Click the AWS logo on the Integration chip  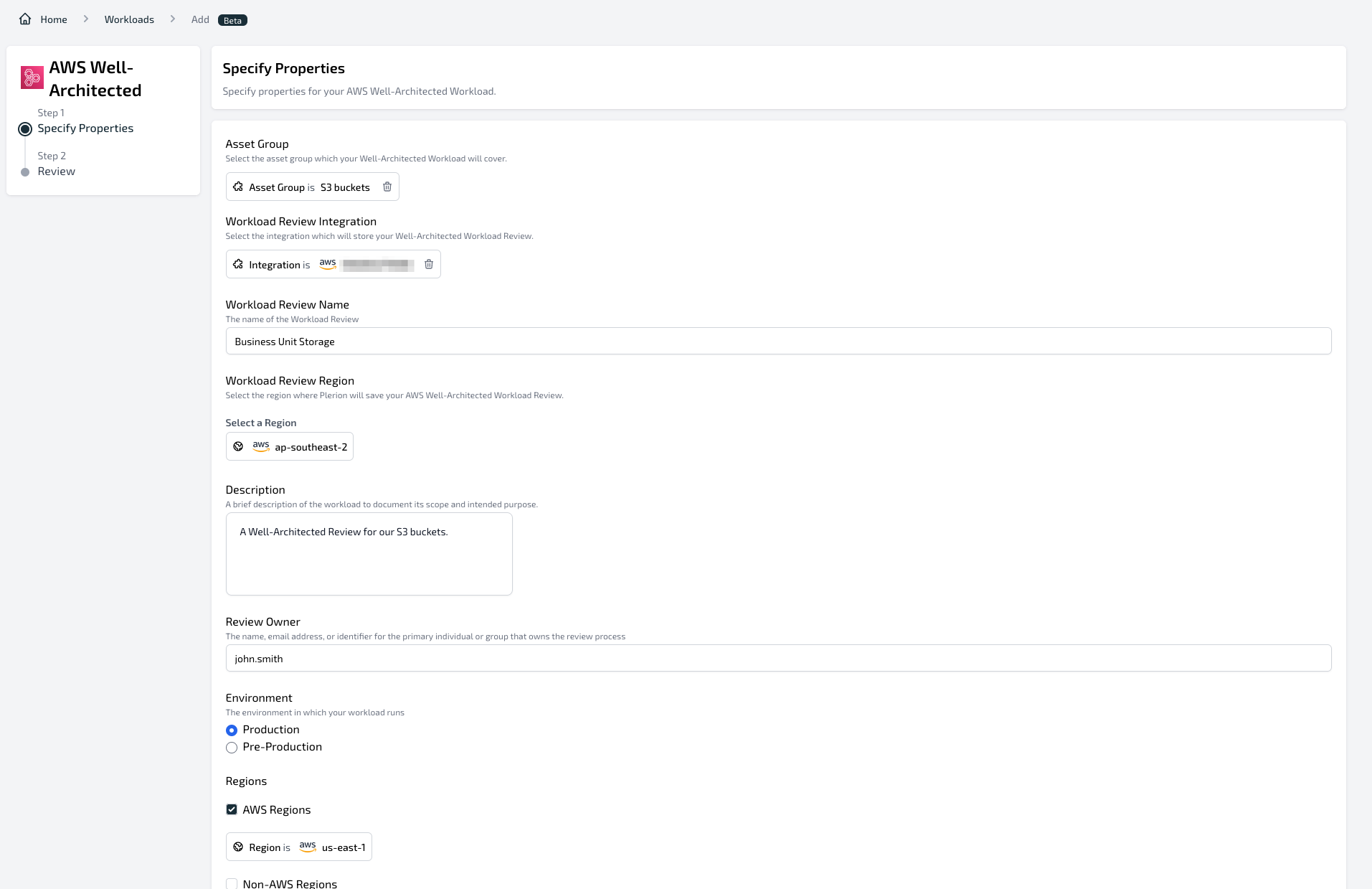(328, 264)
